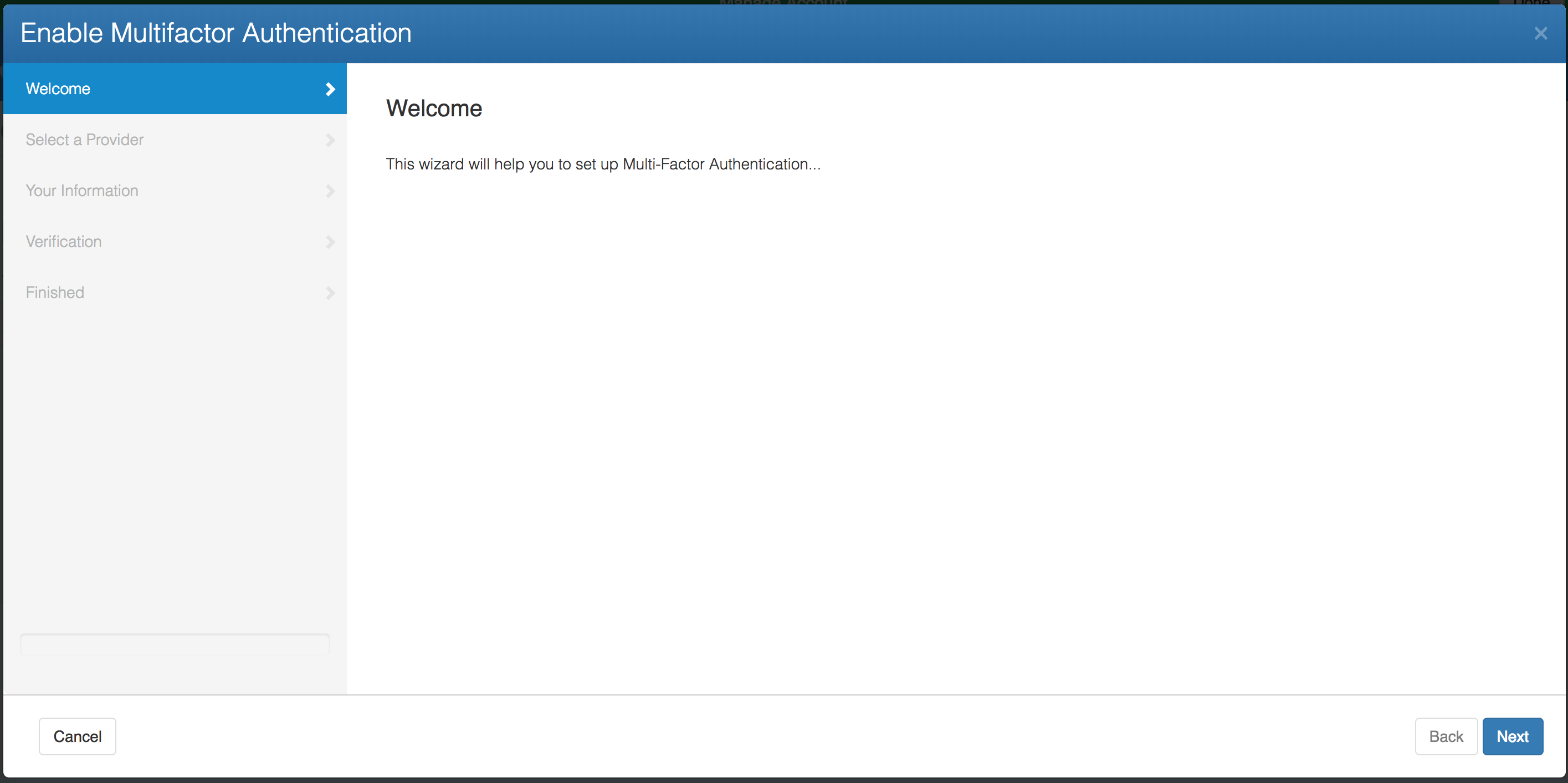Click the chevron beside Your Information
This screenshot has width=1568, height=783.
[x=330, y=191]
